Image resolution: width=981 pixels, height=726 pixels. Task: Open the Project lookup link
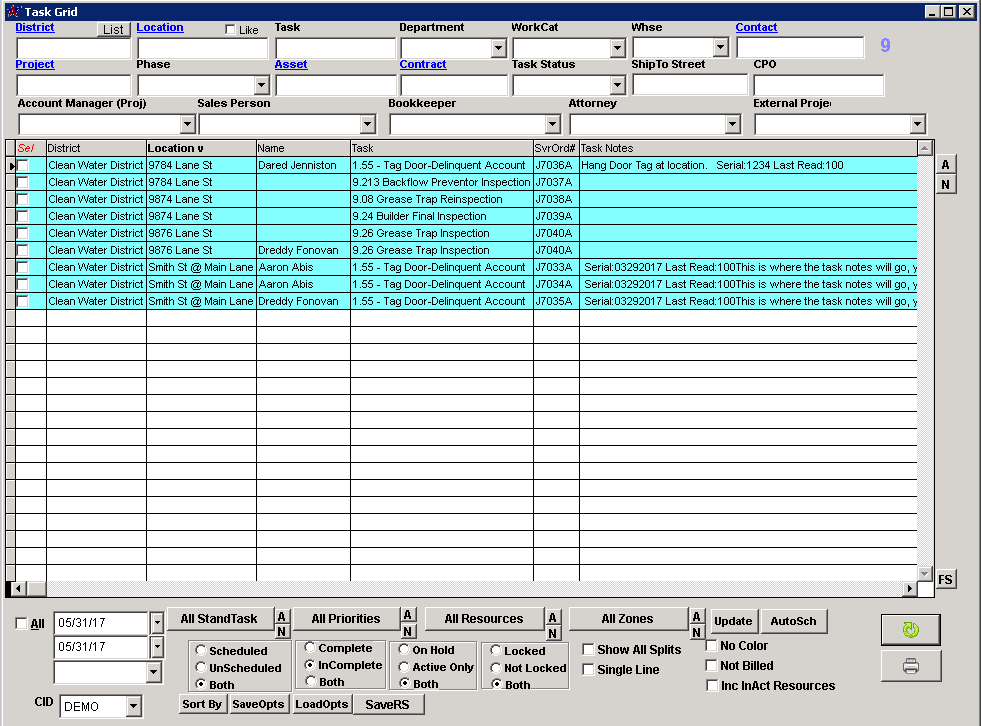pyautogui.click(x=35, y=64)
